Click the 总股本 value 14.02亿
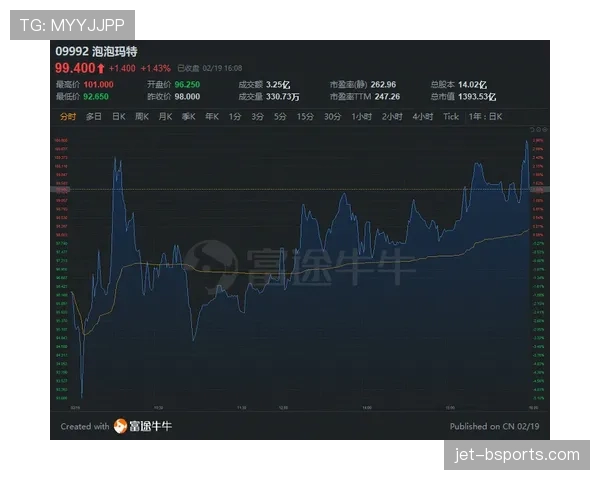The height and width of the screenshot is (480, 600). 473,85
